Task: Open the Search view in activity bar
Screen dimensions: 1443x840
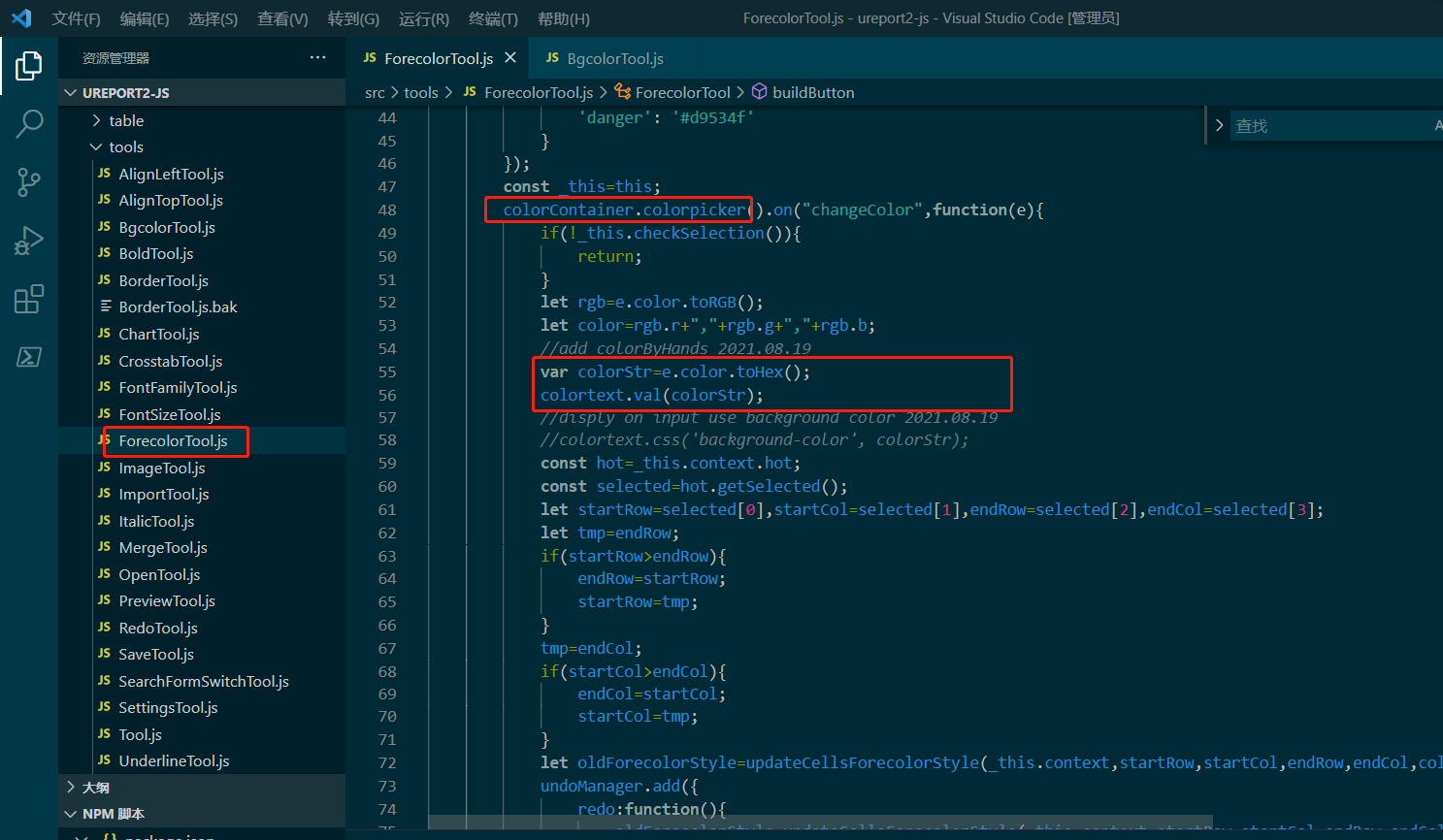Action: 29,124
